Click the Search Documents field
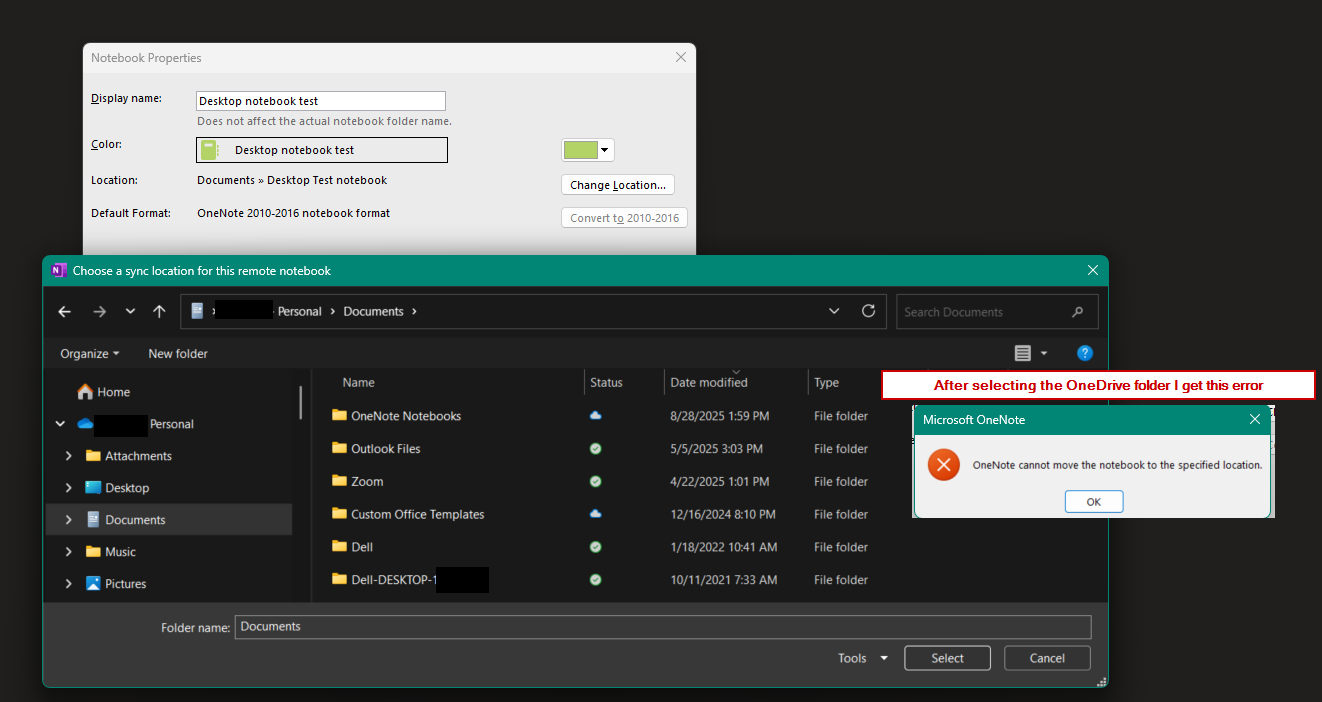The height and width of the screenshot is (702, 1322). point(997,312)
